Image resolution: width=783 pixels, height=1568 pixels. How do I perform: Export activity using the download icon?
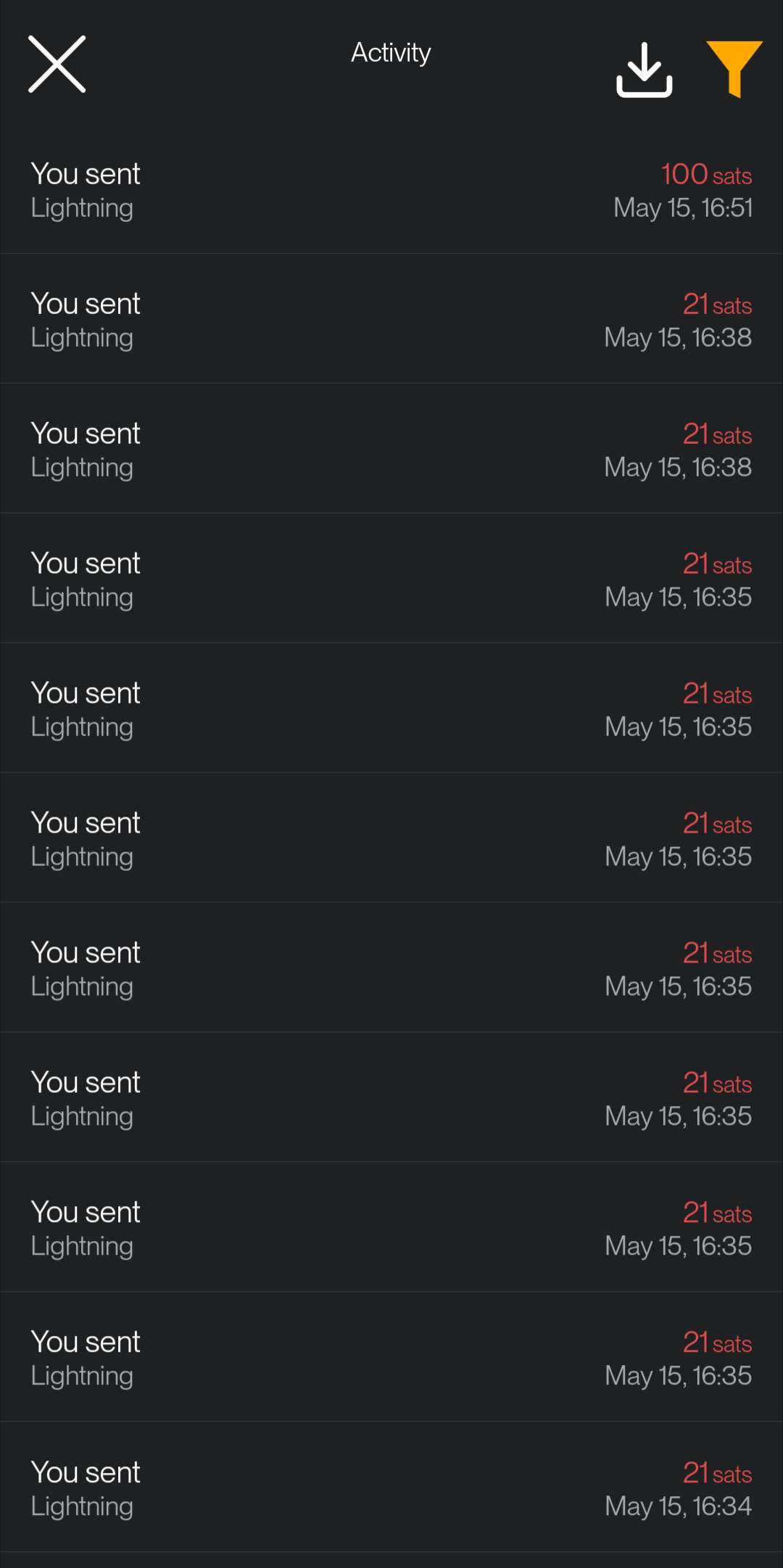(x=644, y=70)
